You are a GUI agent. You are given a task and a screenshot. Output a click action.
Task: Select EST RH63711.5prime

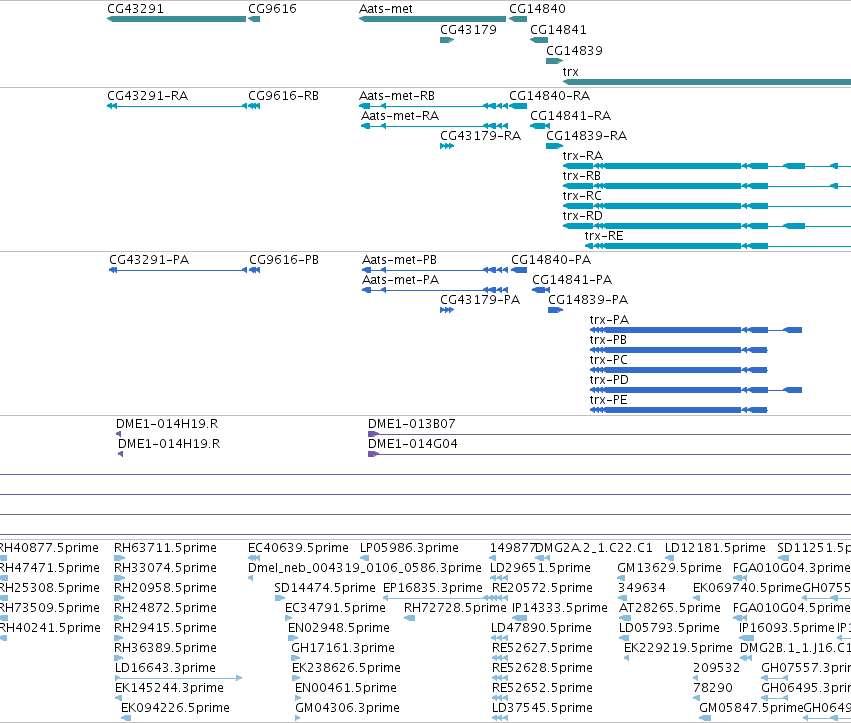tap(165, 549)
